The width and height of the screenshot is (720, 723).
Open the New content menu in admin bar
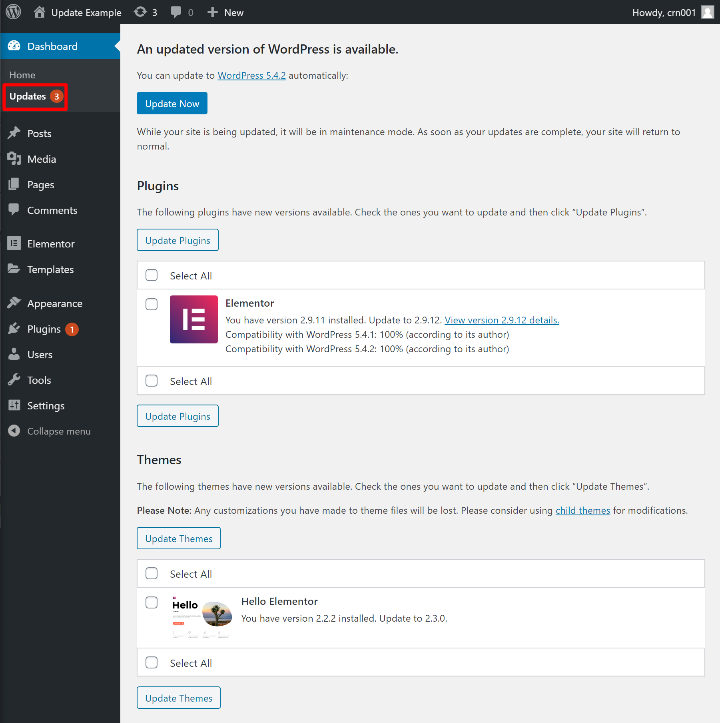pyautogui.click(x=225, y=13)
